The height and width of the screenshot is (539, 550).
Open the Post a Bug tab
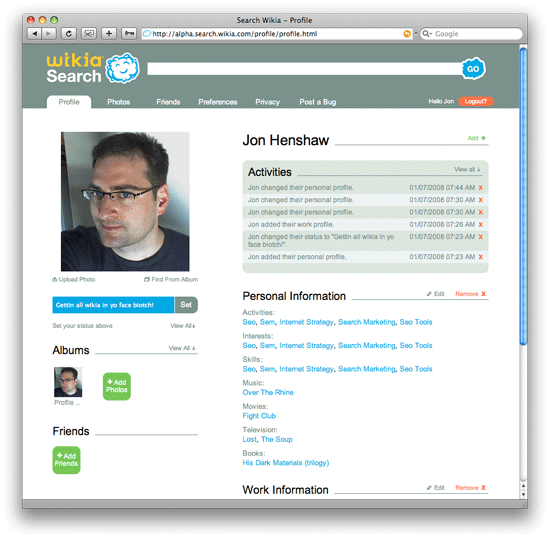point(317,102)
